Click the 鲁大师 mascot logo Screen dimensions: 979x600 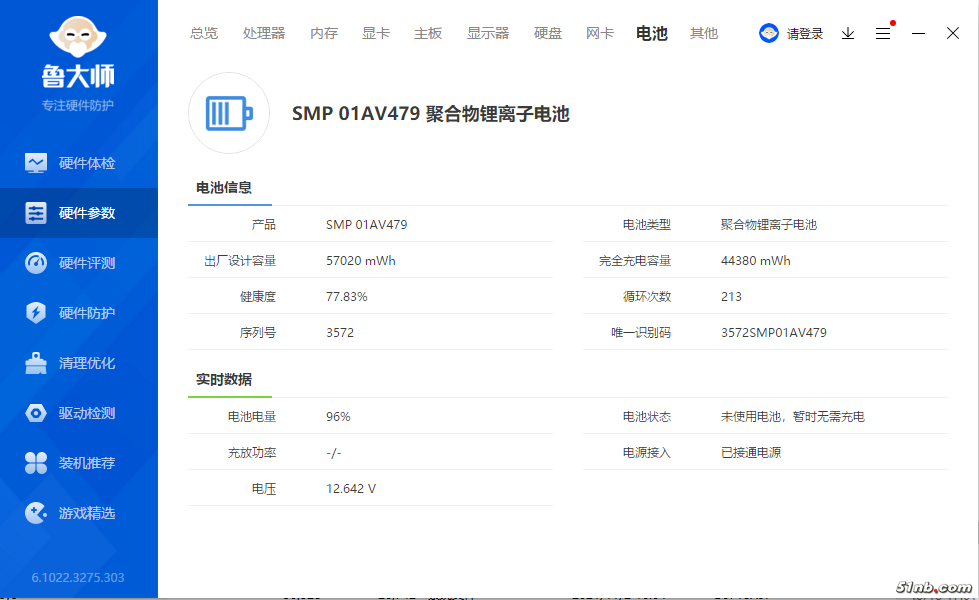point(78,39)
